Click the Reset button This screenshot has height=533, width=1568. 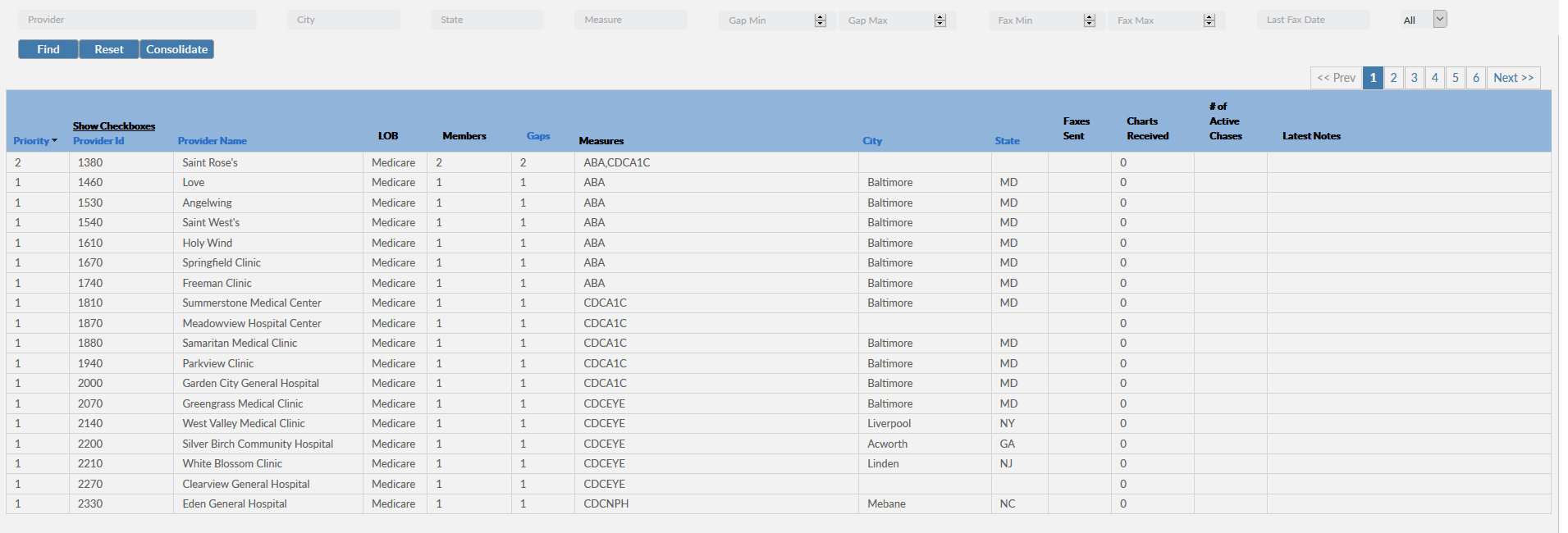(x=109, y=50)
